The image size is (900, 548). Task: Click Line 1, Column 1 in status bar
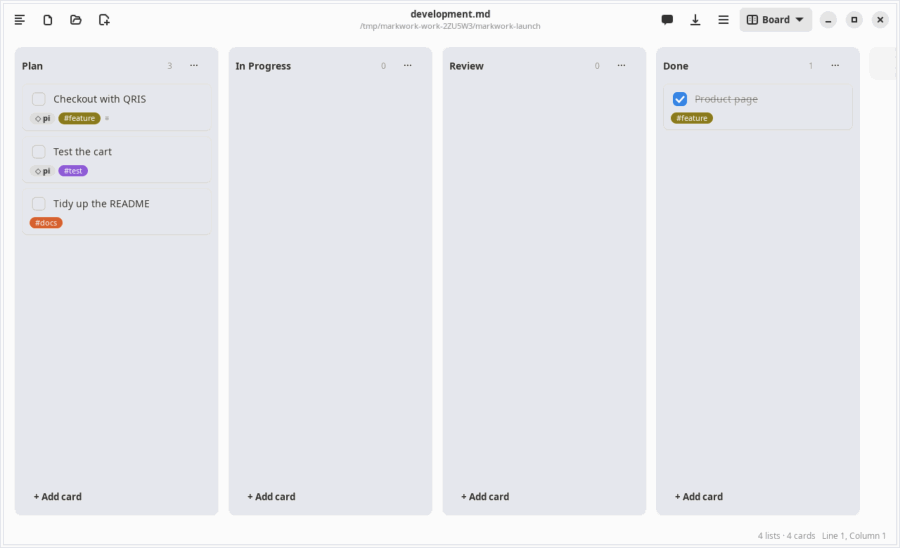pos(854,535)
